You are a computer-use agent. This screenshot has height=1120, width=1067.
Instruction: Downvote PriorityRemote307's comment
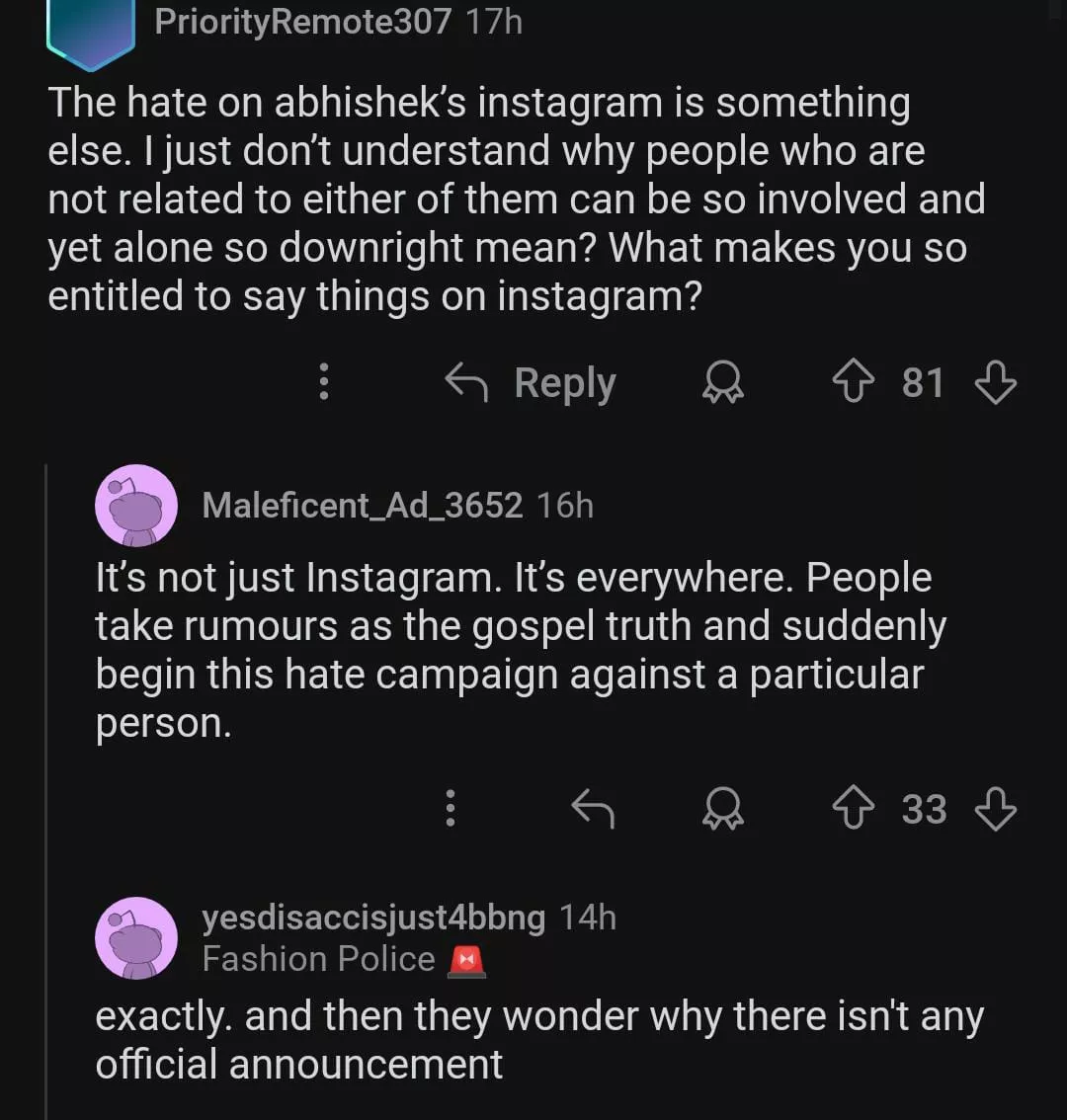click(x=995, y=383)
